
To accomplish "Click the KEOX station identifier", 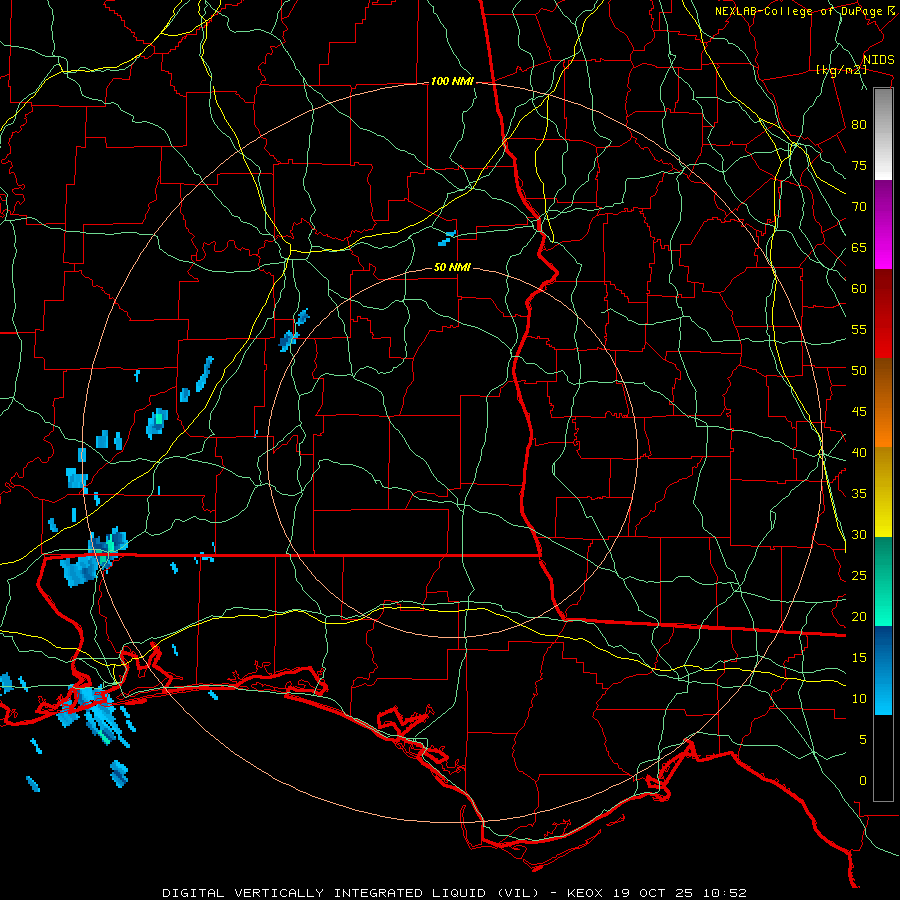I will coord(586,893).
